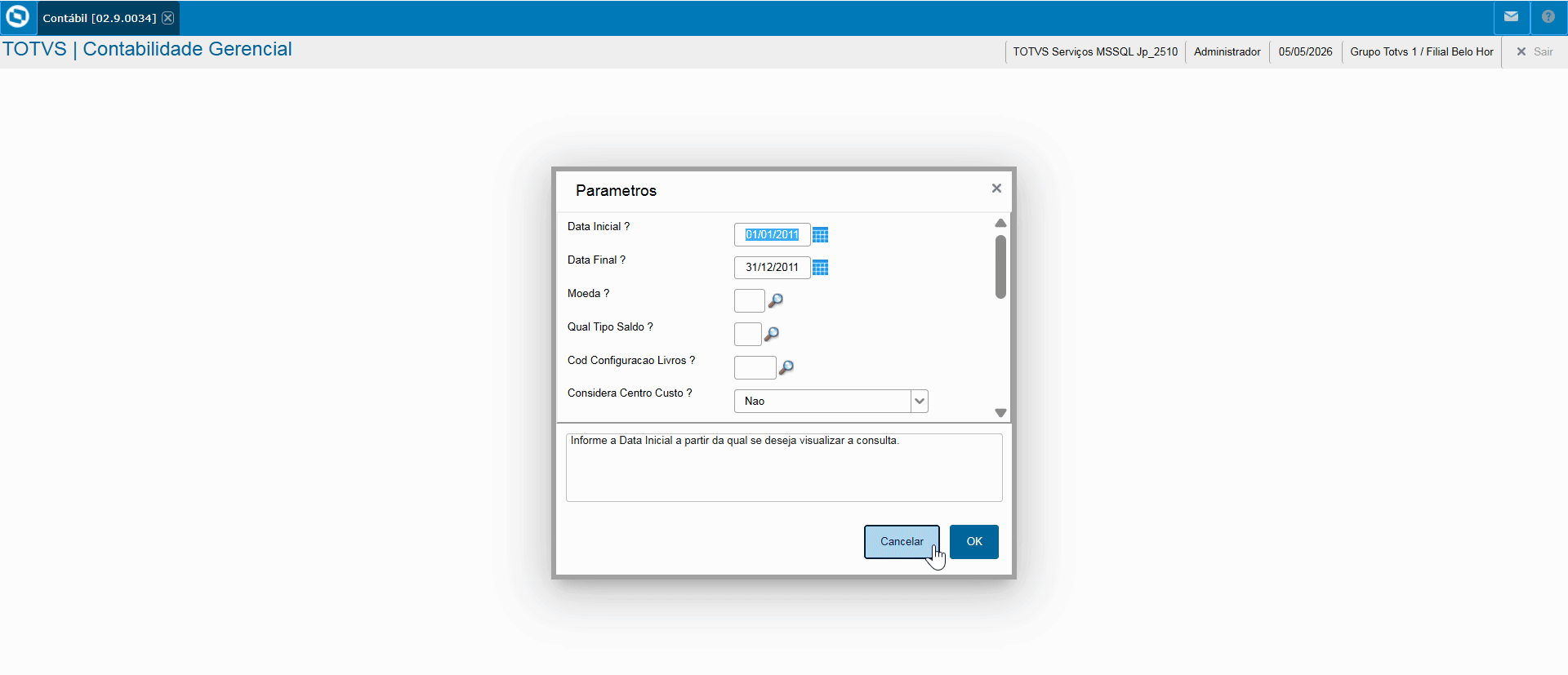Open the mail envelope icon in header
The width and height of the screenshot is (1568, 675).
[x=1511, y=17]
